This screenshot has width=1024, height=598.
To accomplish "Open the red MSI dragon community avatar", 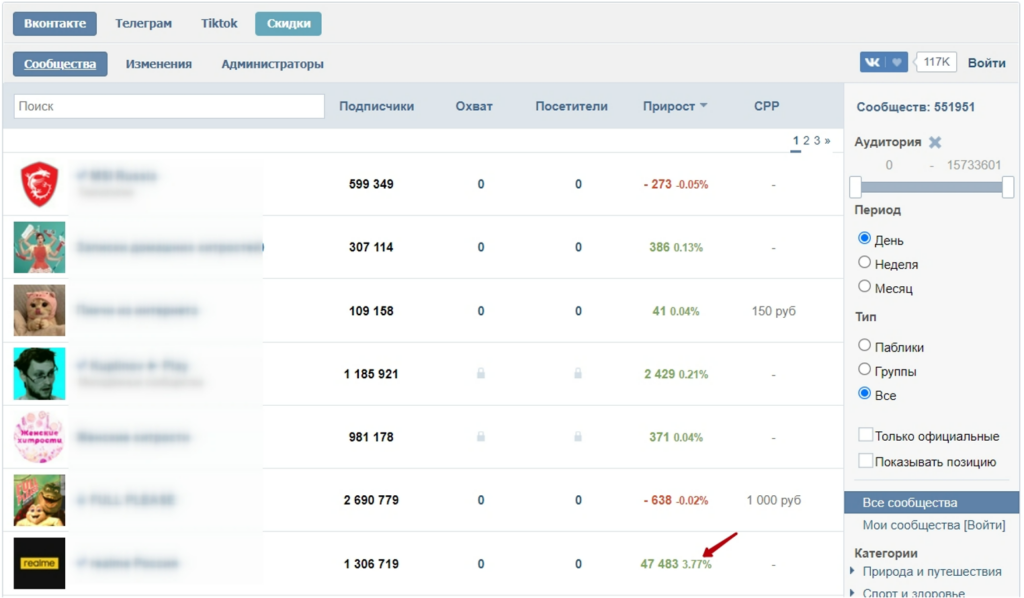I will pyautogui.click(x=40, y=185).
